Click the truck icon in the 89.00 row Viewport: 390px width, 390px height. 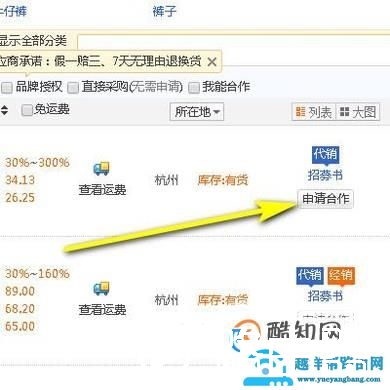101,289
